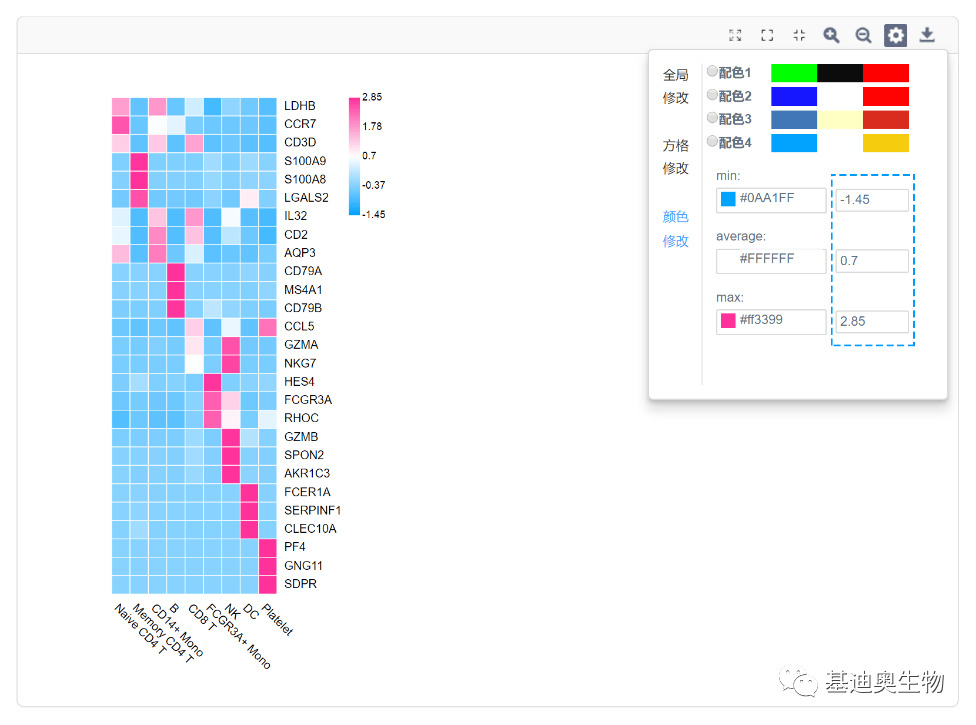
Task: Click the CD79A gene row label
Action: [x=303, y=271]
